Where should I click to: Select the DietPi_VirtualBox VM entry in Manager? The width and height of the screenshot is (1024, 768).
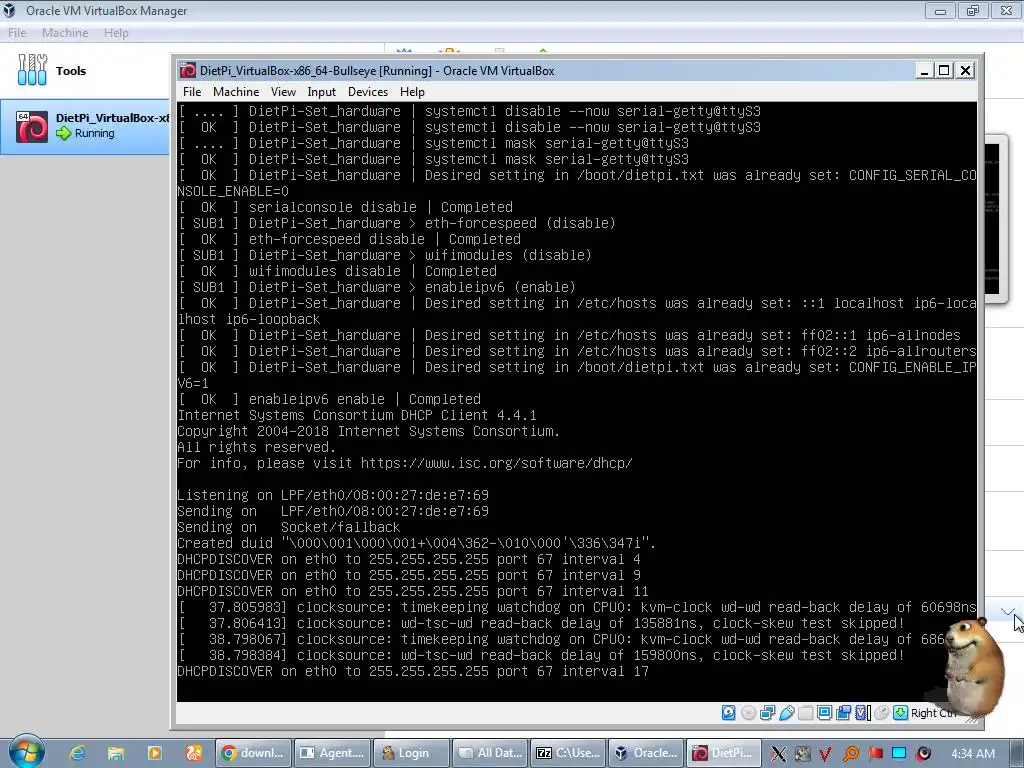[x=85, y=126]
